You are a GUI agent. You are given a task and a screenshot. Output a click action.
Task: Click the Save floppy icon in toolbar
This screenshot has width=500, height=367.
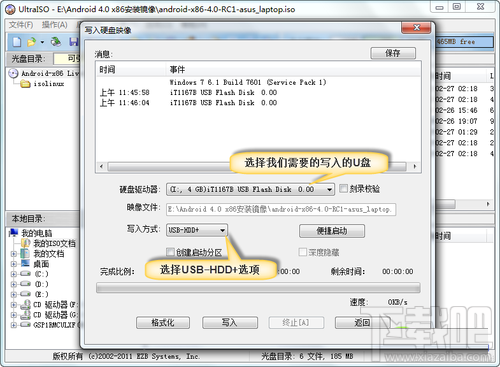click(x=74, y=42)
